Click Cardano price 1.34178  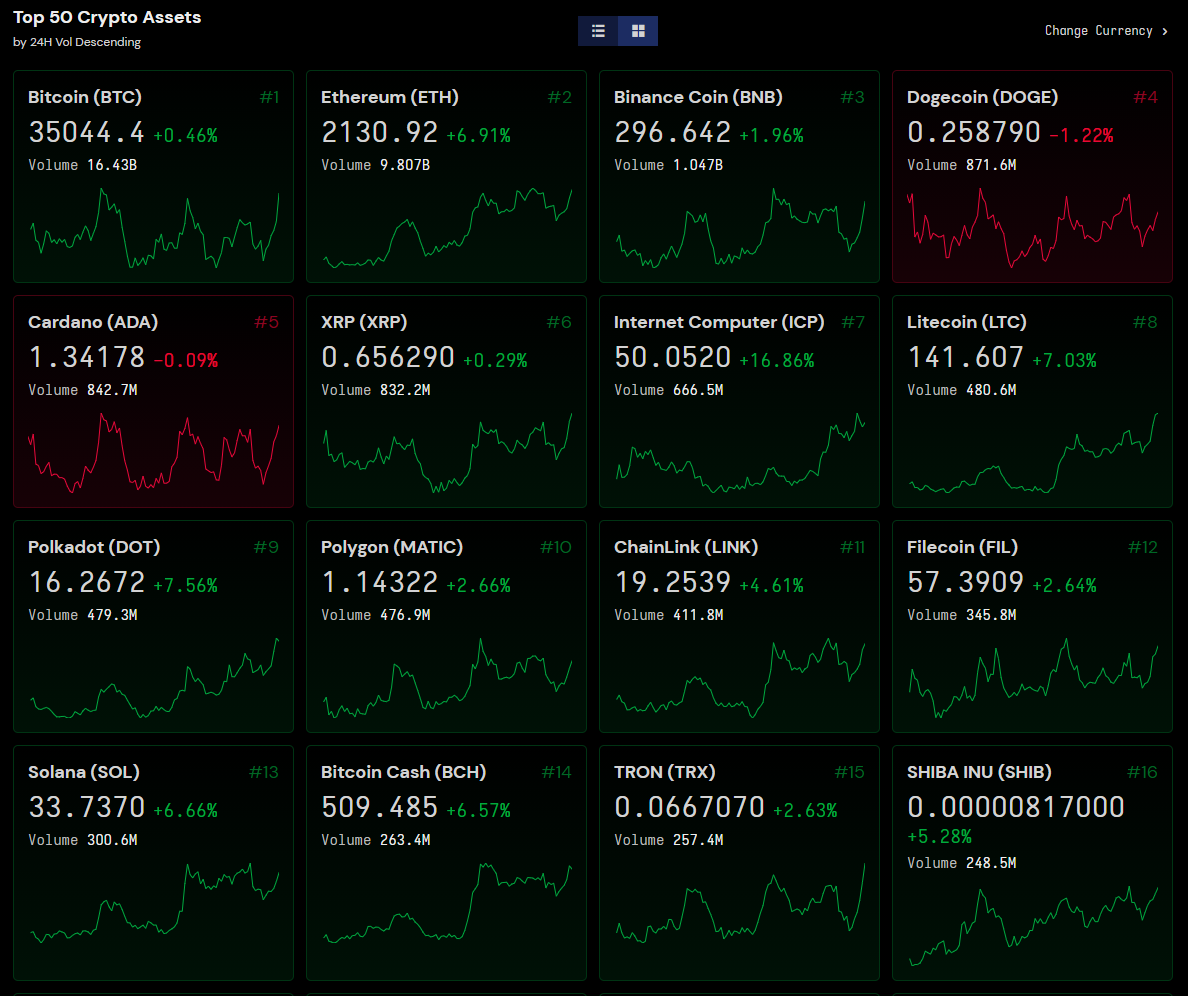pos(86,357)
